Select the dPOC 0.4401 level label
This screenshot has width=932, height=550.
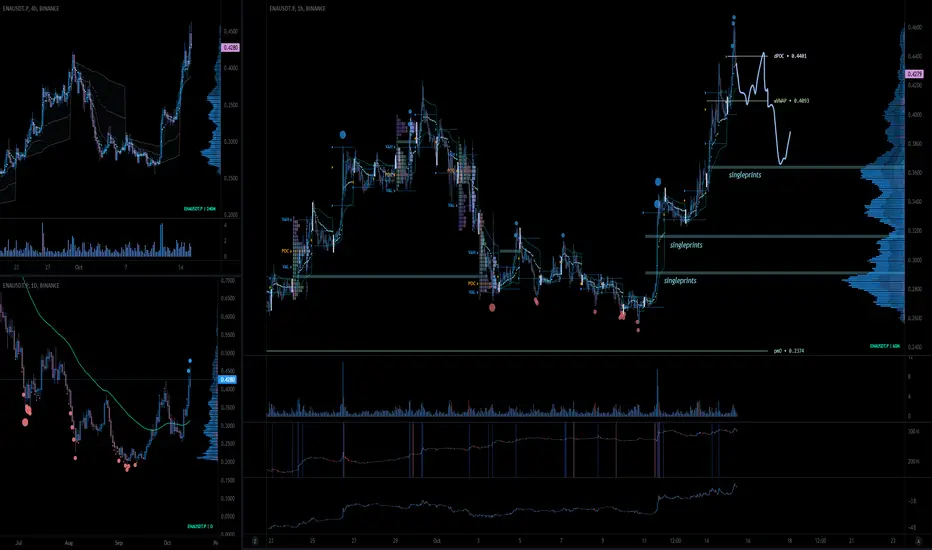pos(790,56)
